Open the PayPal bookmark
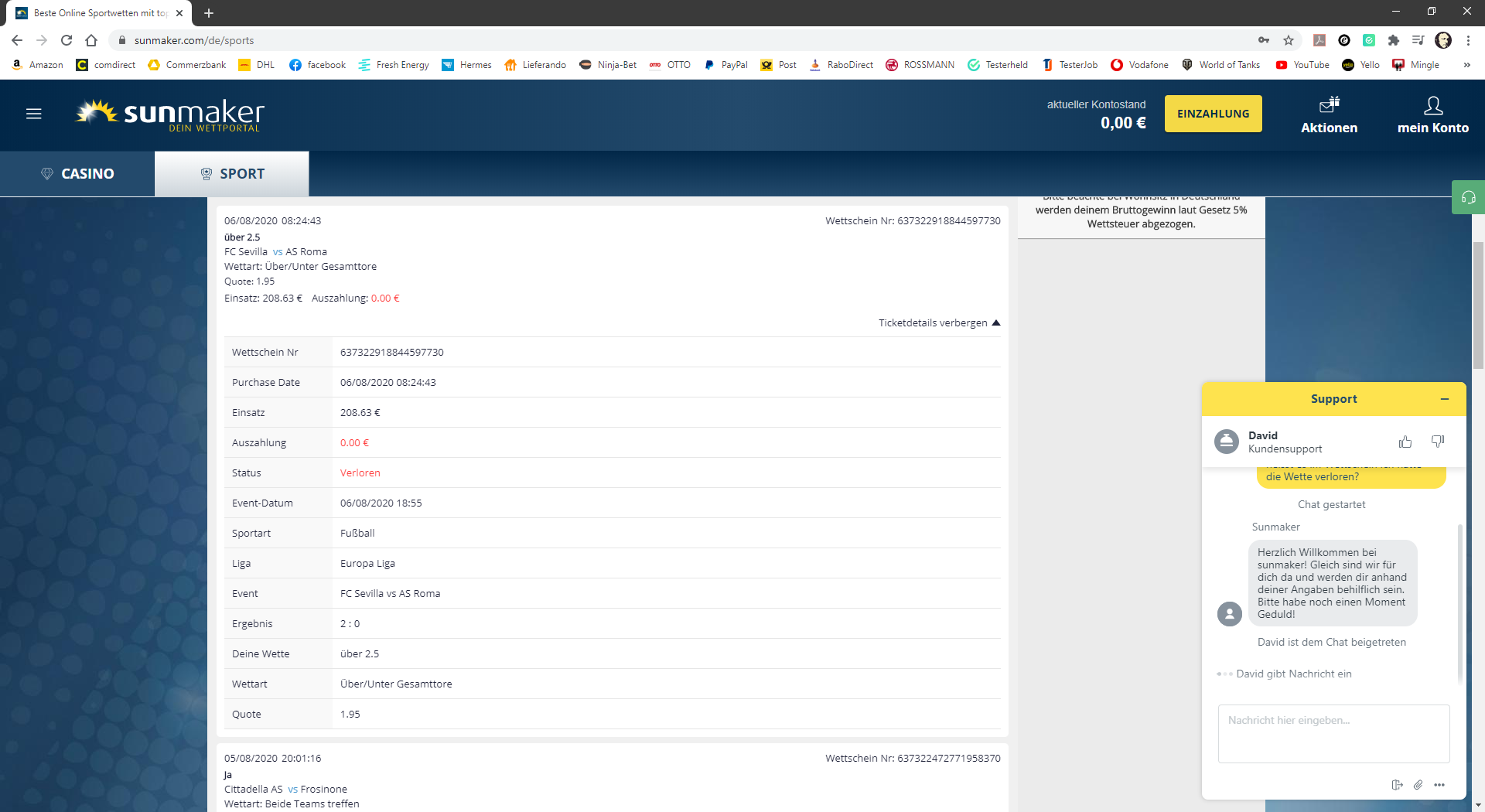Image resolution: width=1485 pixels, height=812 pixels. pos(725,65)
